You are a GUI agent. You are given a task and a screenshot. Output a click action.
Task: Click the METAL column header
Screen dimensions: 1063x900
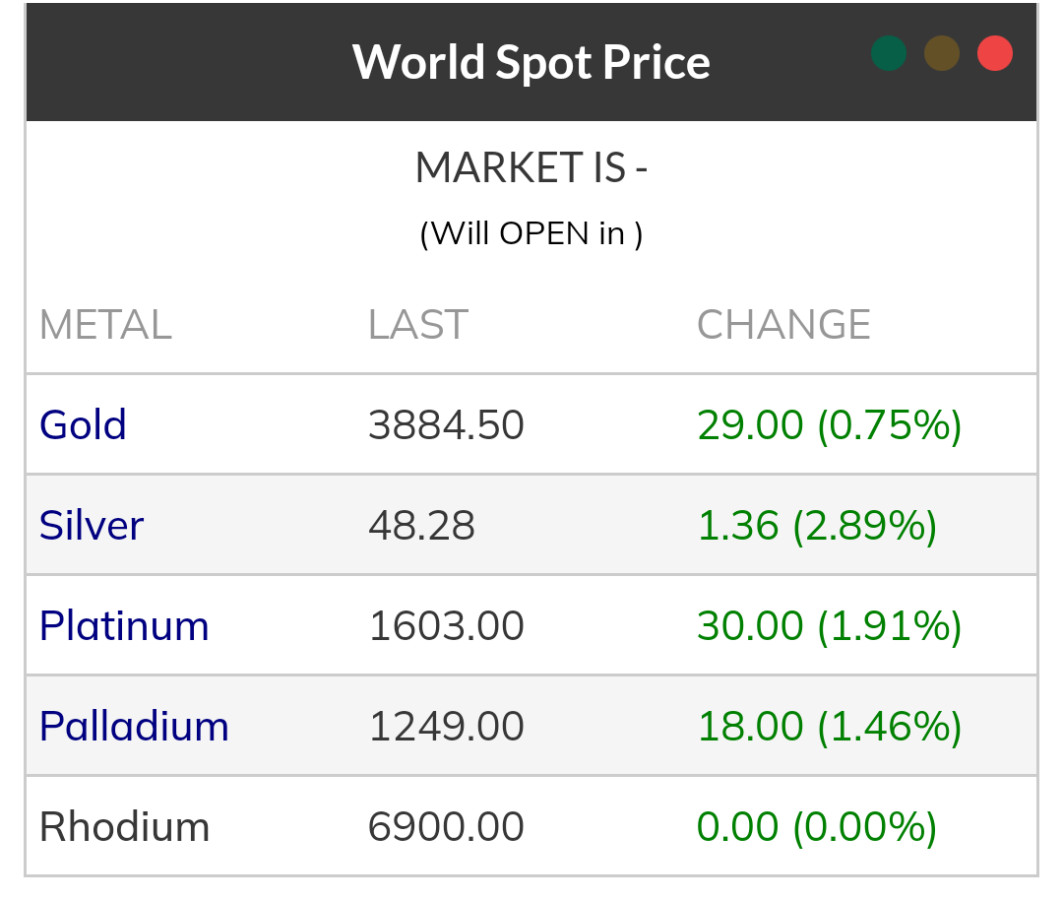[105, 325]
